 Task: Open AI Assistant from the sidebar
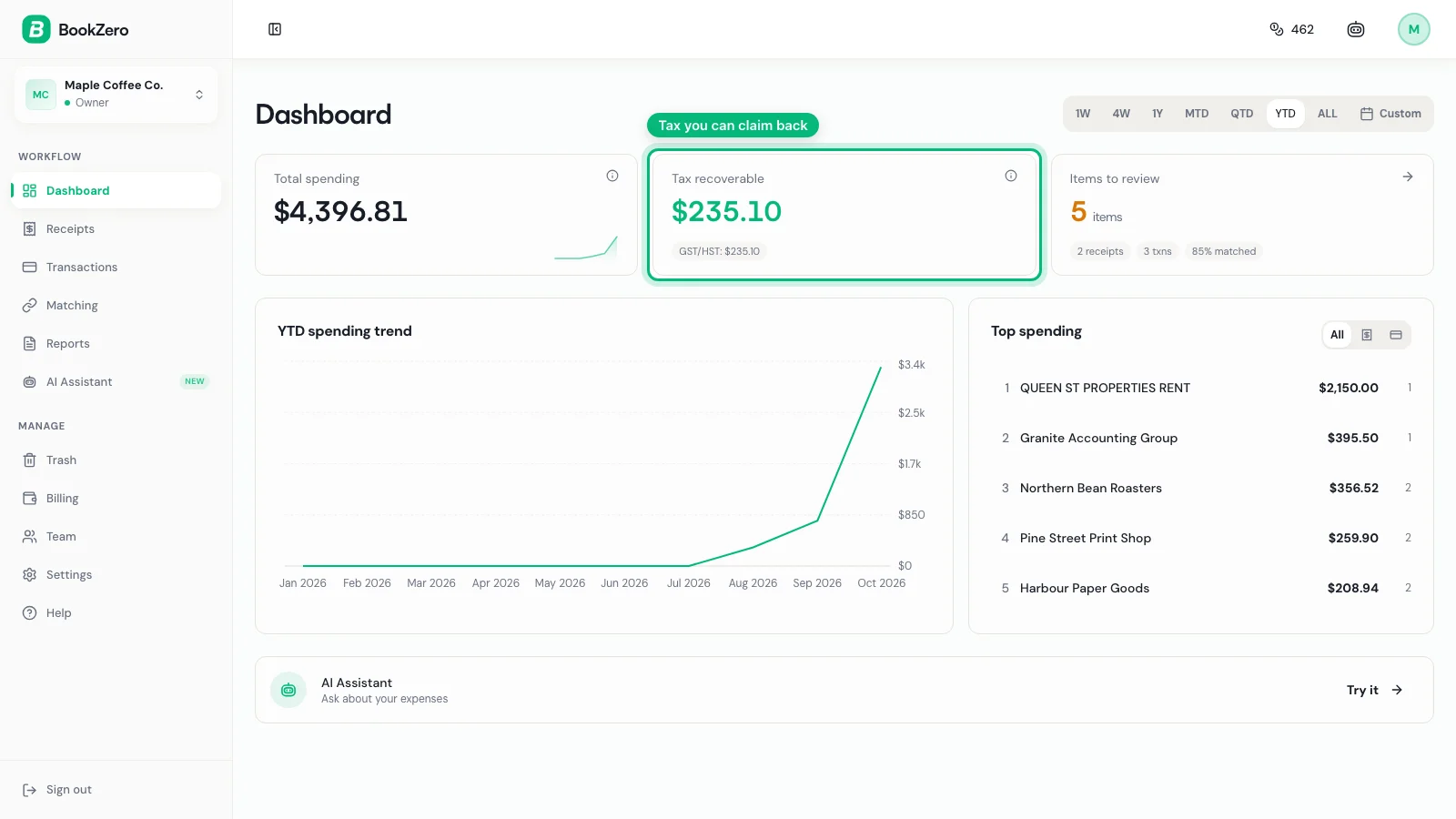[x=116, y=381]
